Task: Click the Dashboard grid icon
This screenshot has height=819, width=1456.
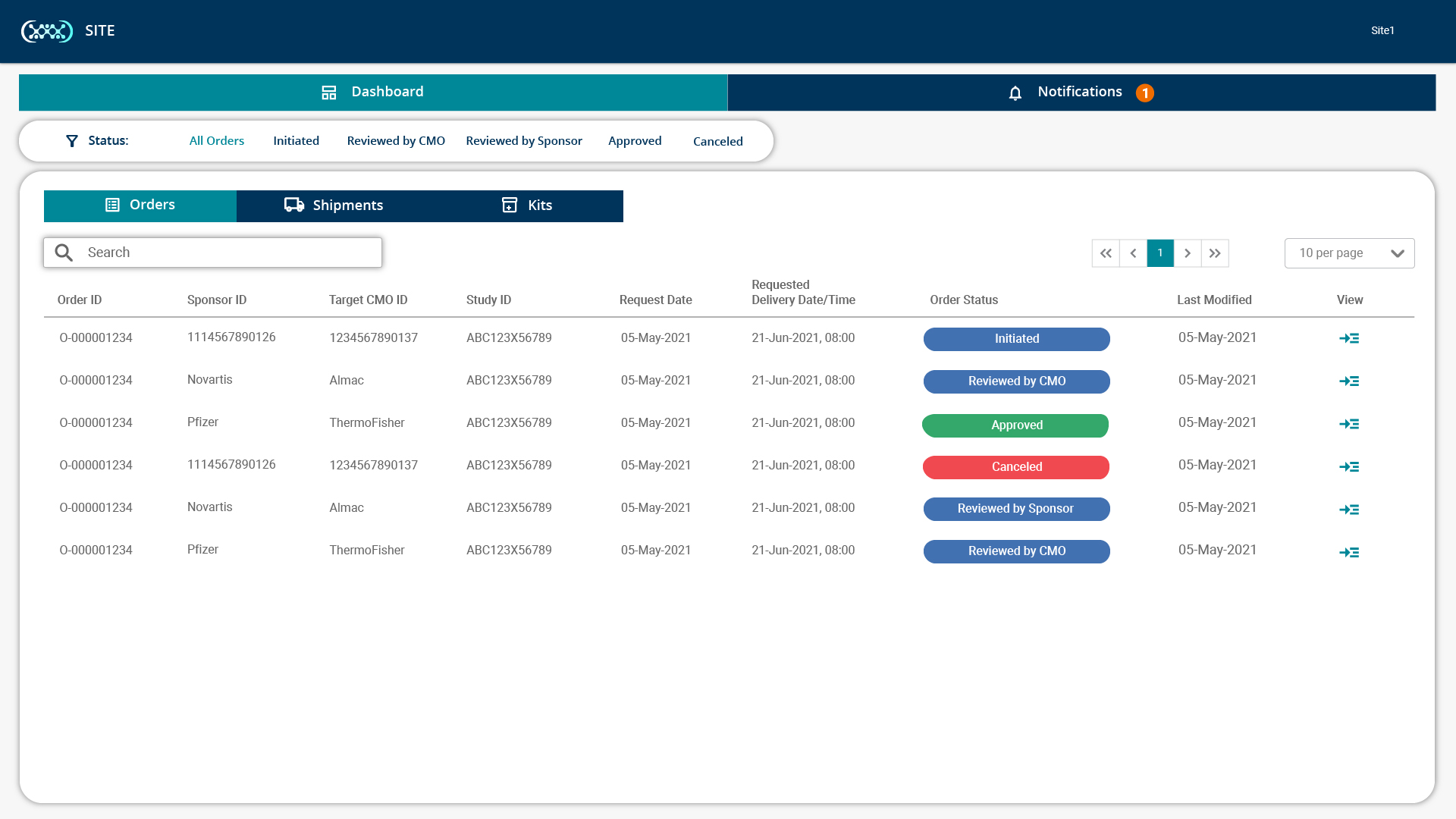Action: 329,92
